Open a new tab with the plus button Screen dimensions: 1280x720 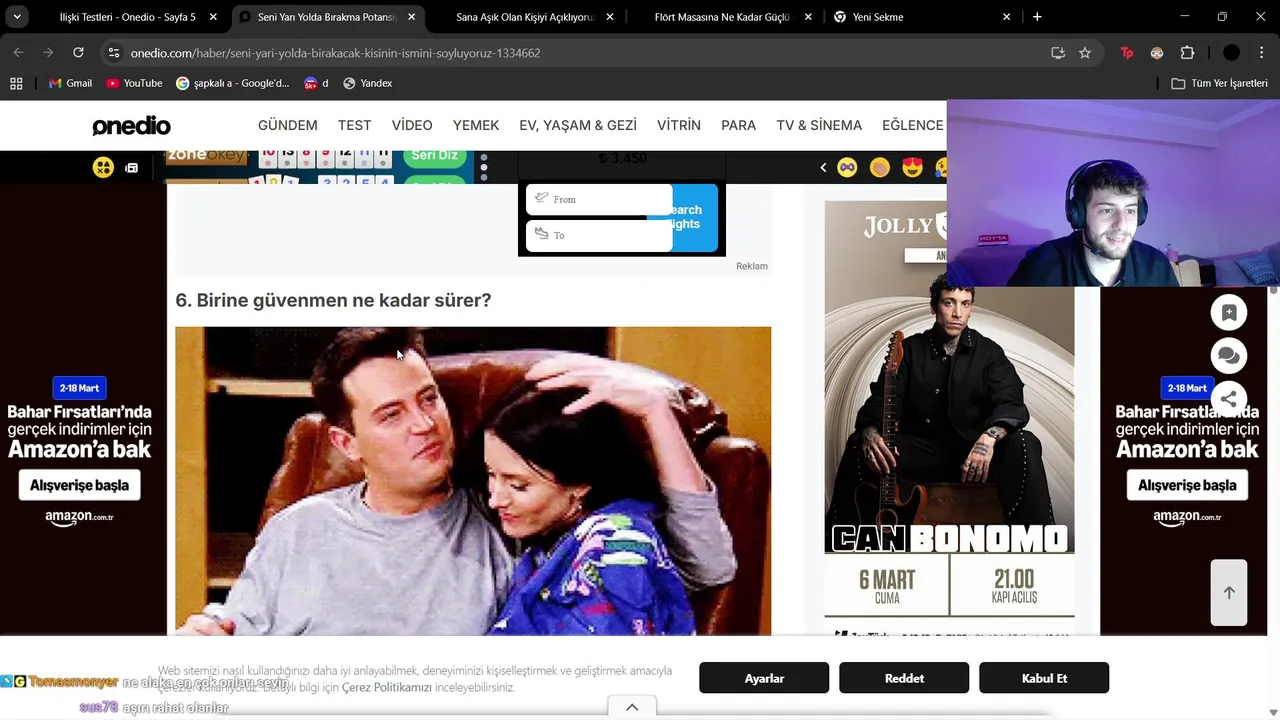(1037, 17)
